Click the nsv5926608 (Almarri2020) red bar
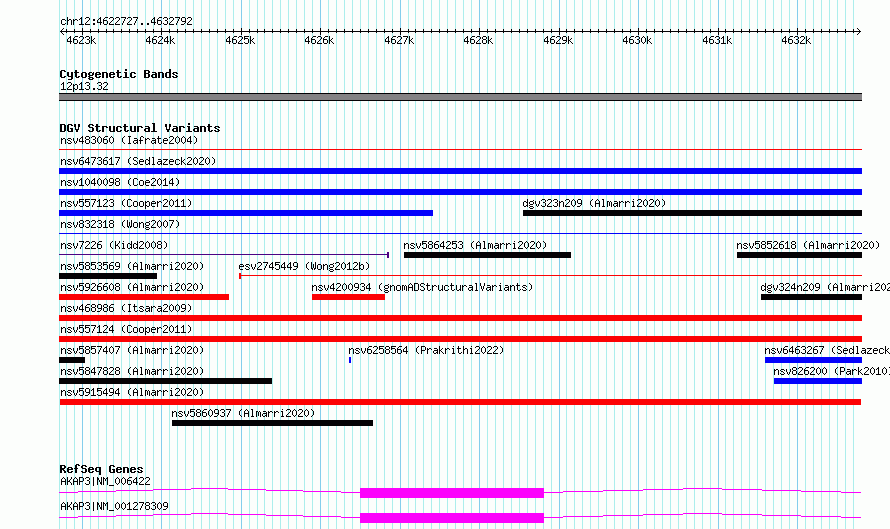 144,297
